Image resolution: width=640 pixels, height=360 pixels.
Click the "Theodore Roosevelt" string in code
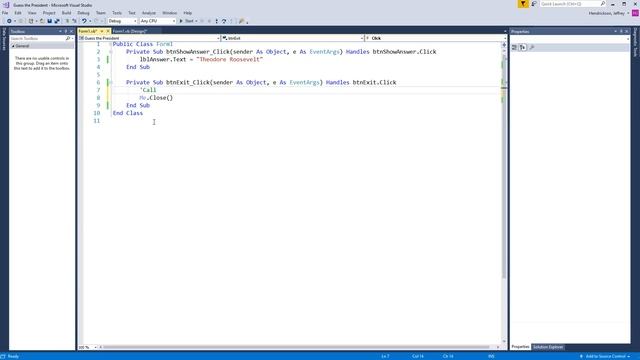coord(230,60)
